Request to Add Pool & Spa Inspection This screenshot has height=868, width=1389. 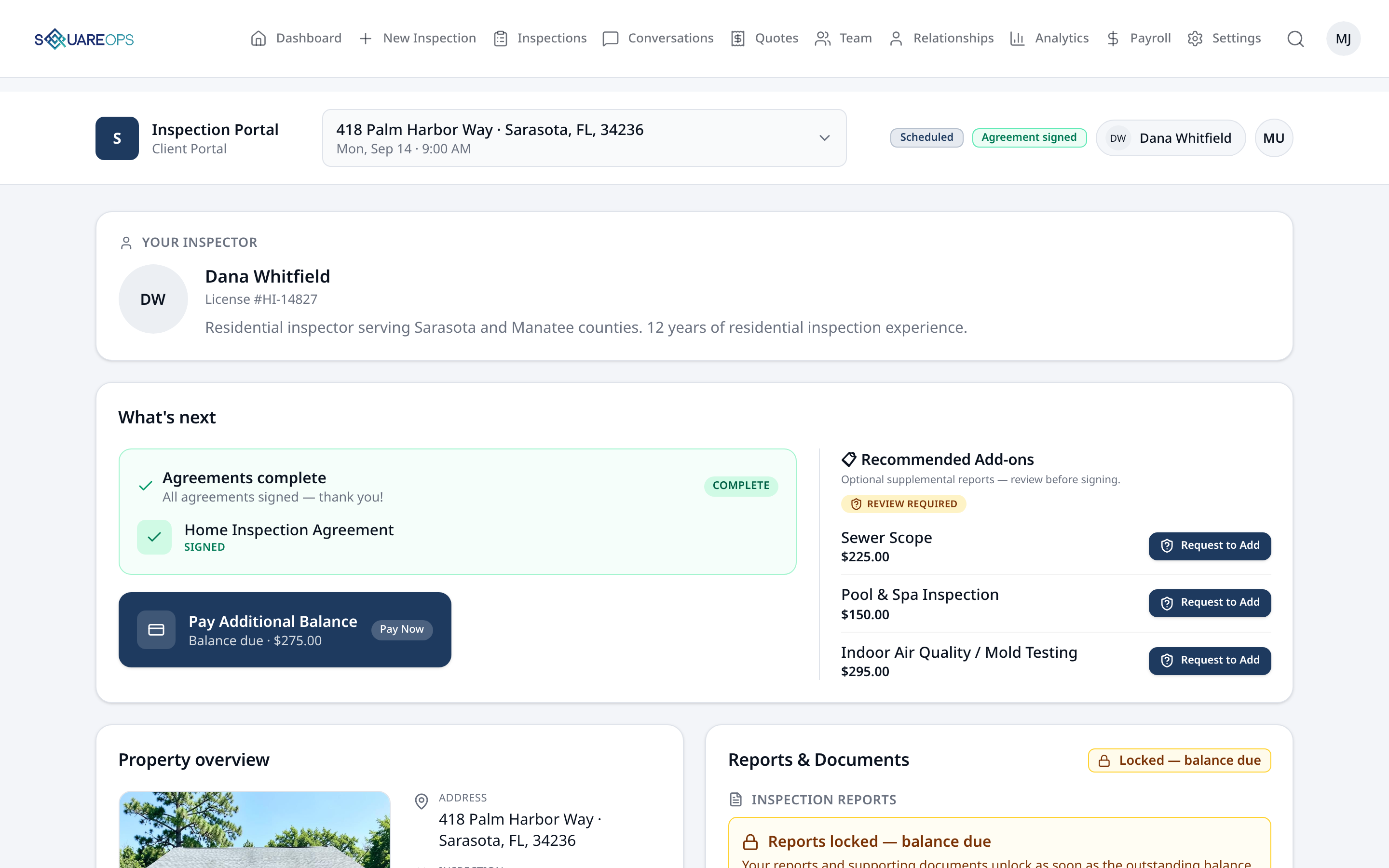coord(1210,603)
